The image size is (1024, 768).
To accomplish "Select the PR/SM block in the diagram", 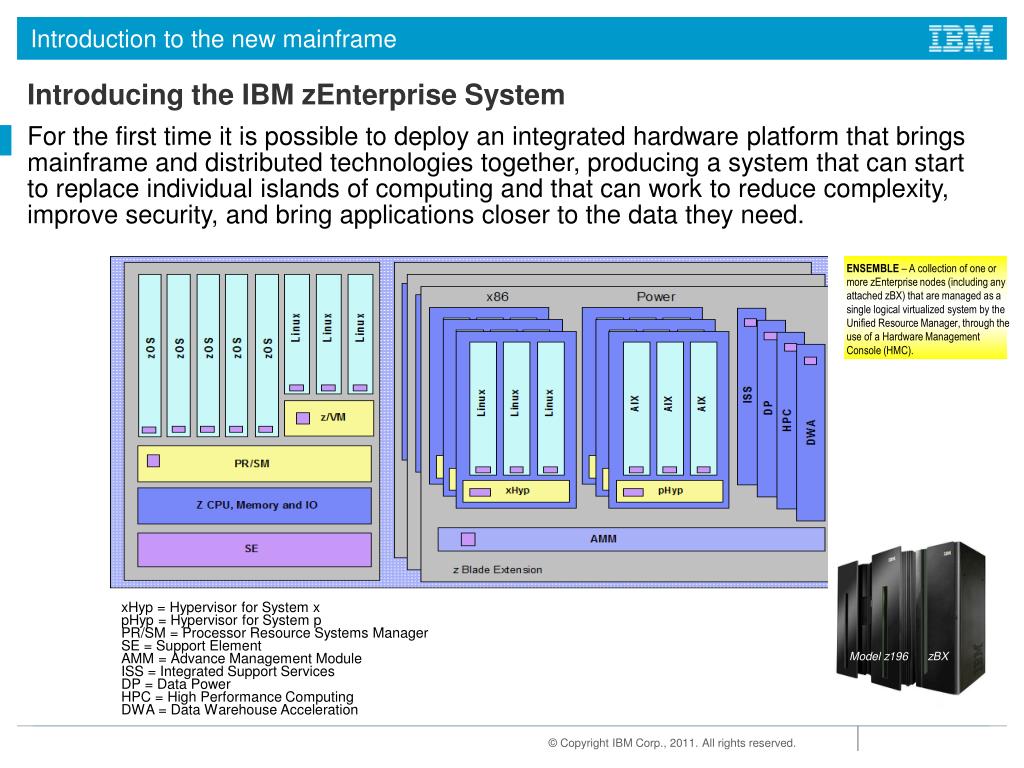I will point(254,464).
